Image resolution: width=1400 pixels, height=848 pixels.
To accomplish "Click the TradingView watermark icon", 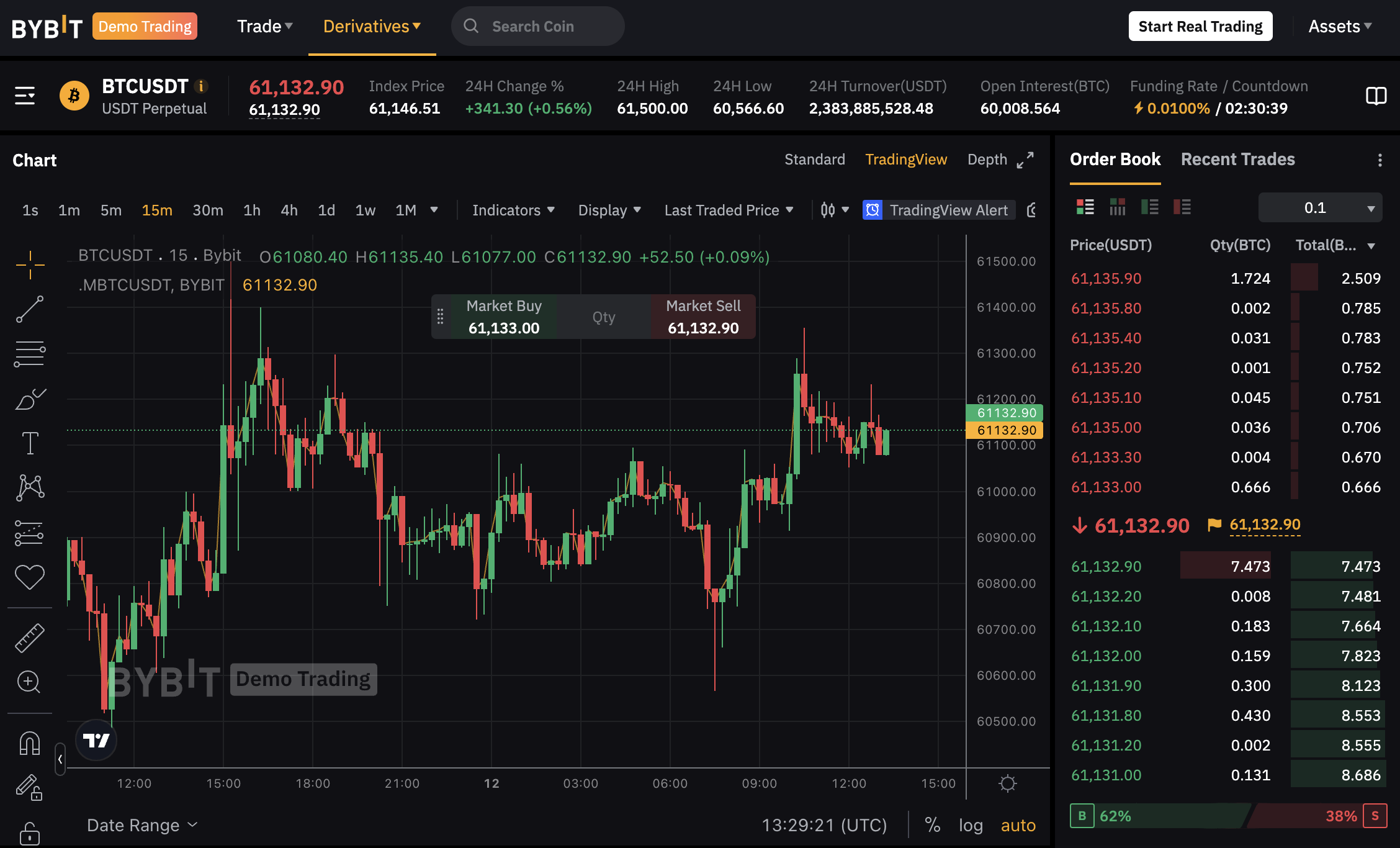I will (x=96, y=740).
